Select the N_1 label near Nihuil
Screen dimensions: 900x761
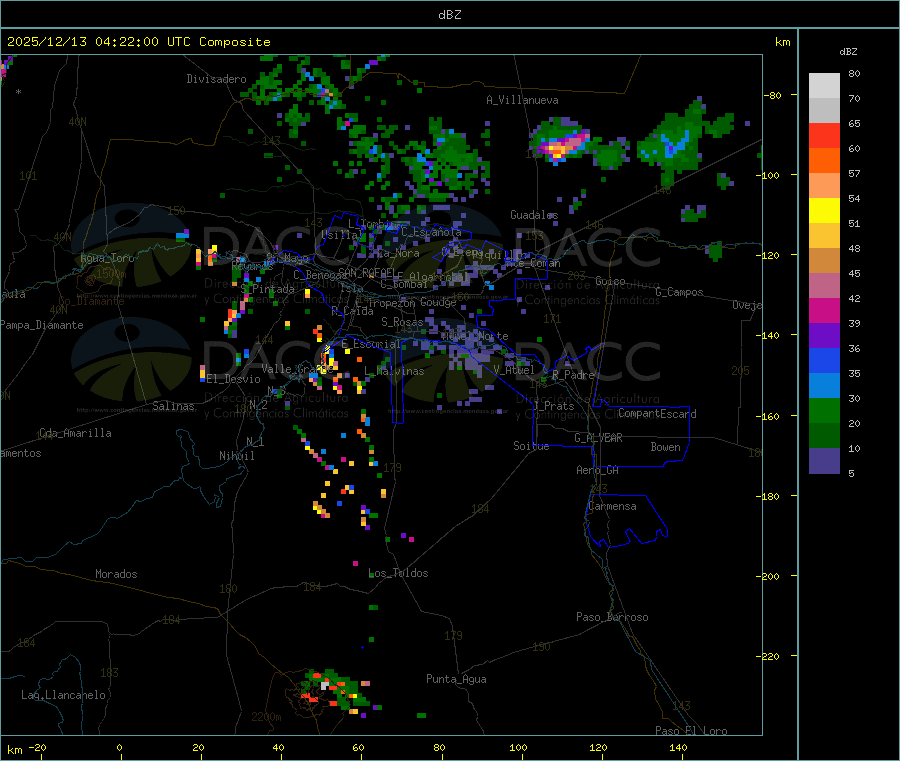pyautogui.click(x=255, y=441)
